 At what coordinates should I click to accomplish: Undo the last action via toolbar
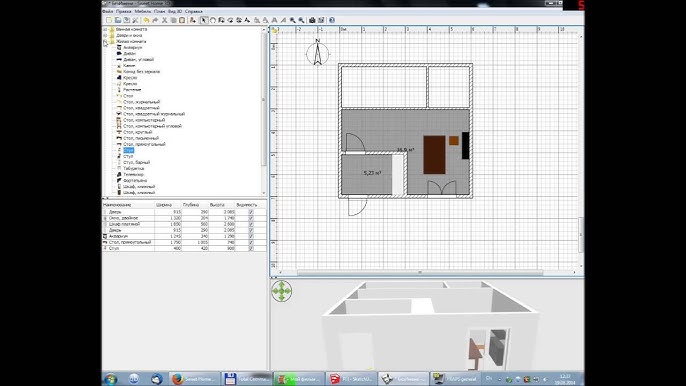click(x=146, y=20)
